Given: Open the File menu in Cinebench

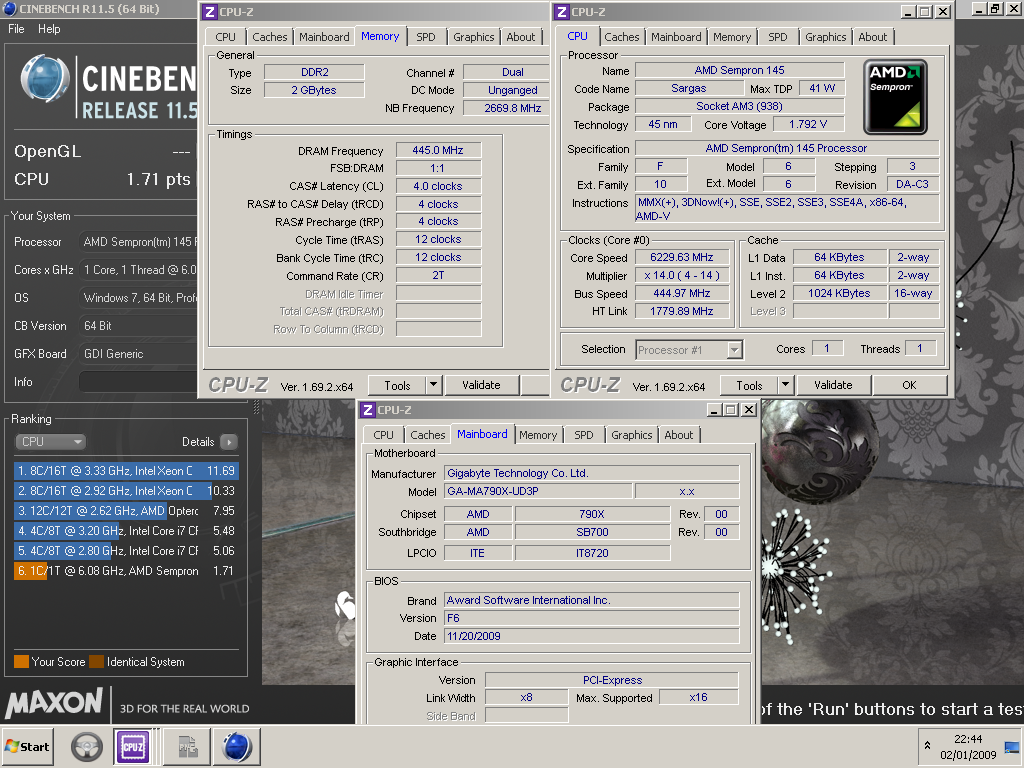Looking at the screenshot, I should 16,29.
